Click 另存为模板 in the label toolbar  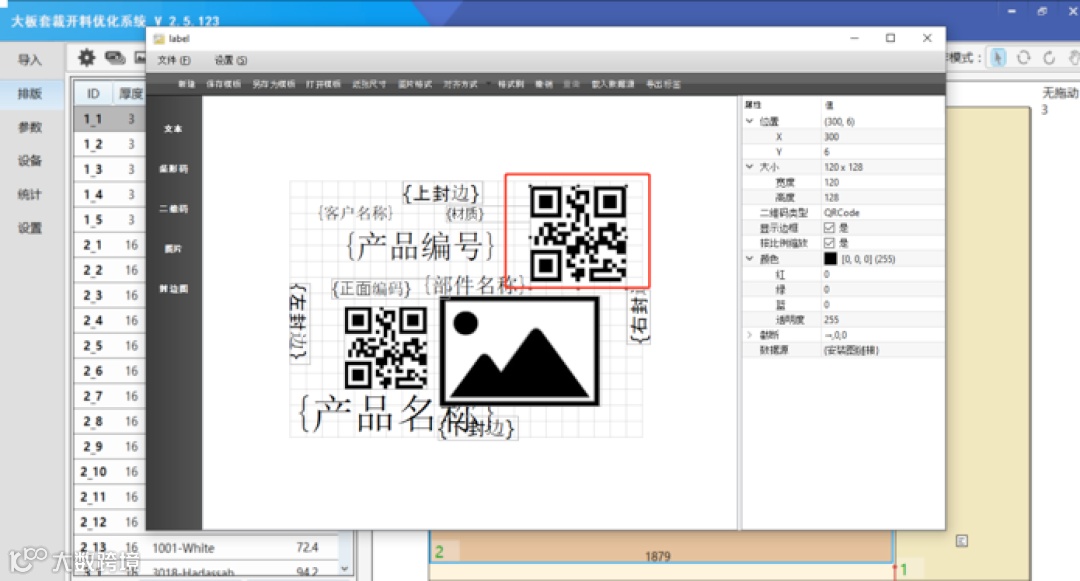pyautogui.click(x=273, y=84)
